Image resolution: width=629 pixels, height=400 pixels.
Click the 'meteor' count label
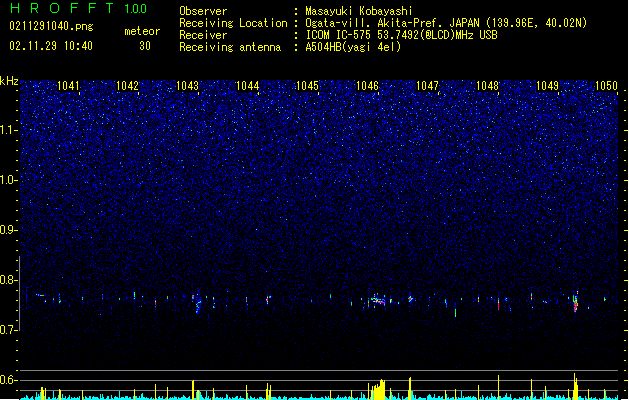142,31
